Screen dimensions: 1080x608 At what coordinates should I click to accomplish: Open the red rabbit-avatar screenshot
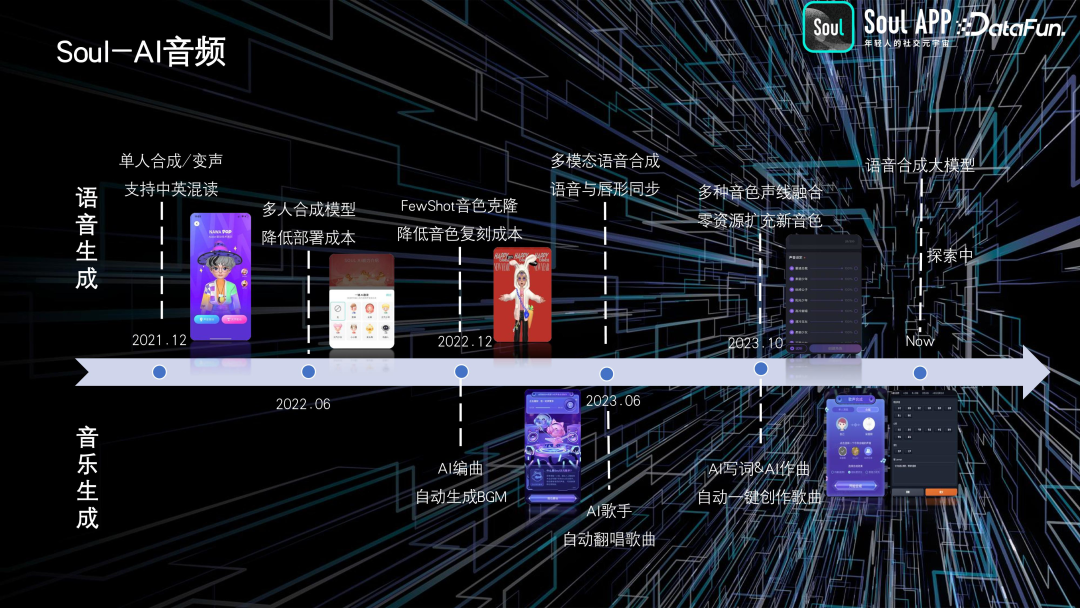pyautogui.click(x=521, y=295)
